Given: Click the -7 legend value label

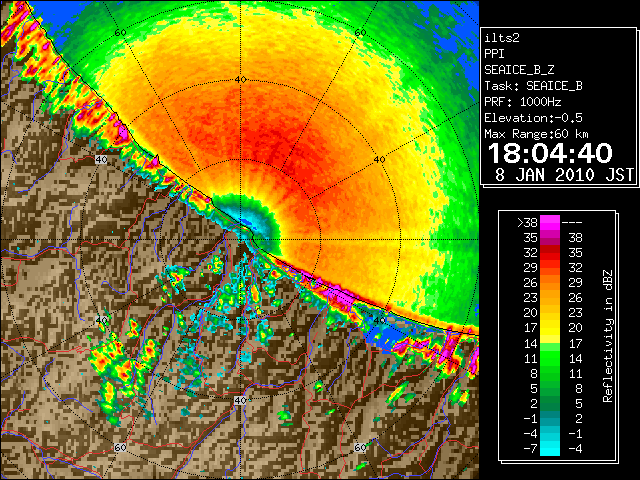Looking at the screenshot, I should coord(530,449).
